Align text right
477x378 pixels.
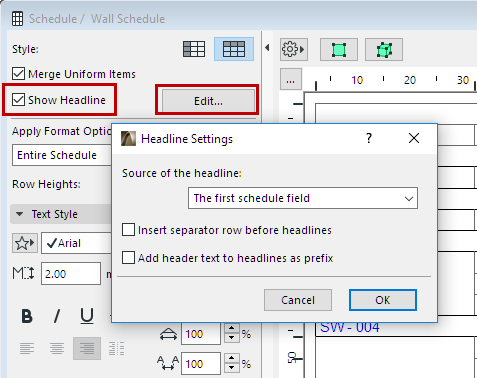pyautogui.click(x=87, y=349)
